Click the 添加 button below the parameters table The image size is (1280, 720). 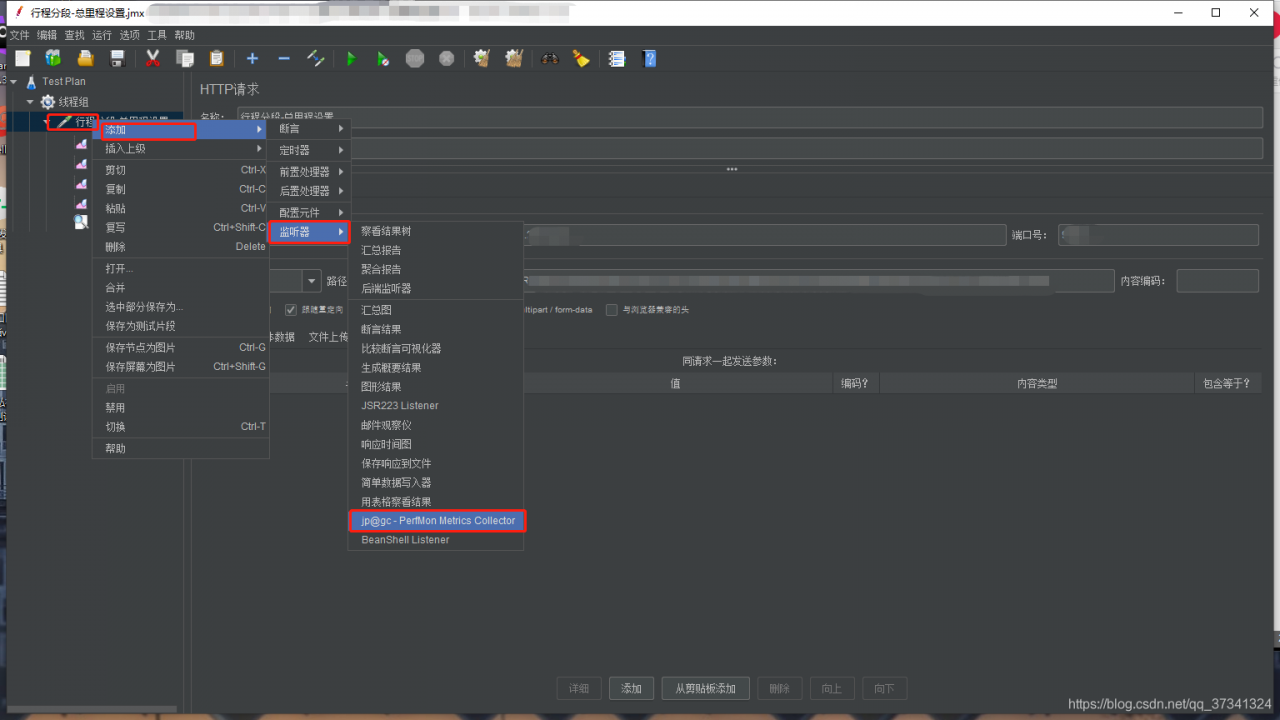coord(631,688)
